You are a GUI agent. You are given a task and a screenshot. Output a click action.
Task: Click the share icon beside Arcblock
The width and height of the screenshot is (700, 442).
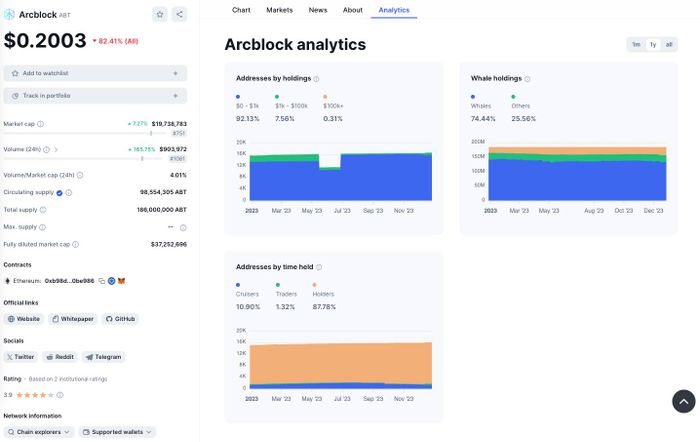179,14
